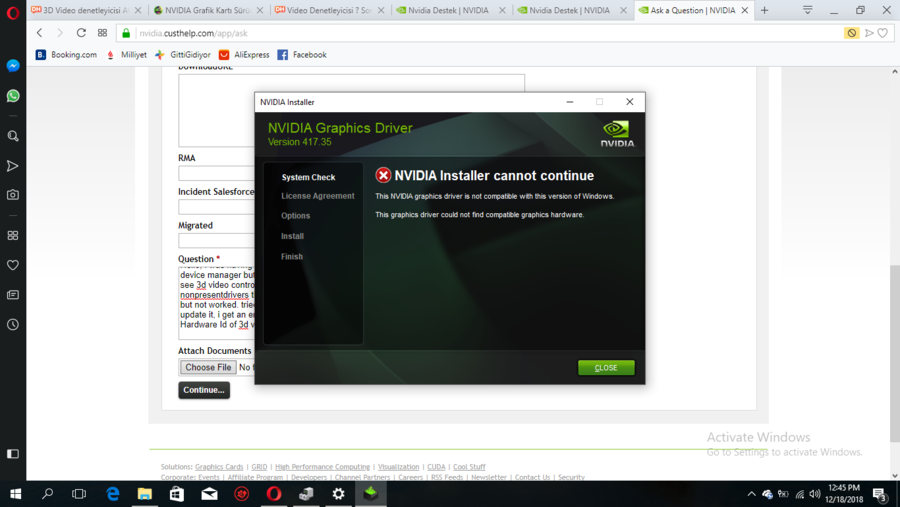Open AliExpress bookmark
900x507 pixels.
(244, 55)
